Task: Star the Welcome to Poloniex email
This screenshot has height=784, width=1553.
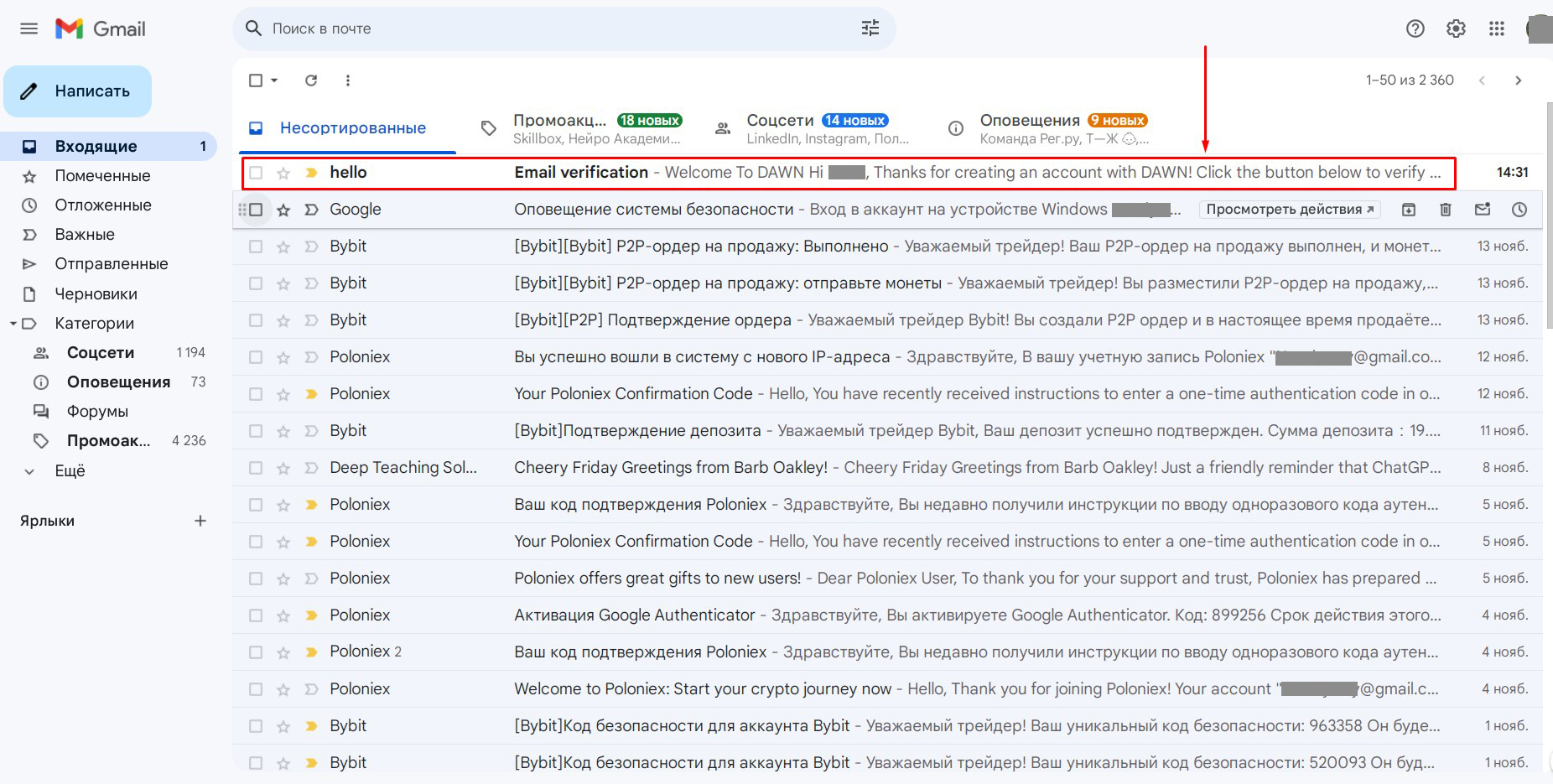Action: [x=283, y=689]
